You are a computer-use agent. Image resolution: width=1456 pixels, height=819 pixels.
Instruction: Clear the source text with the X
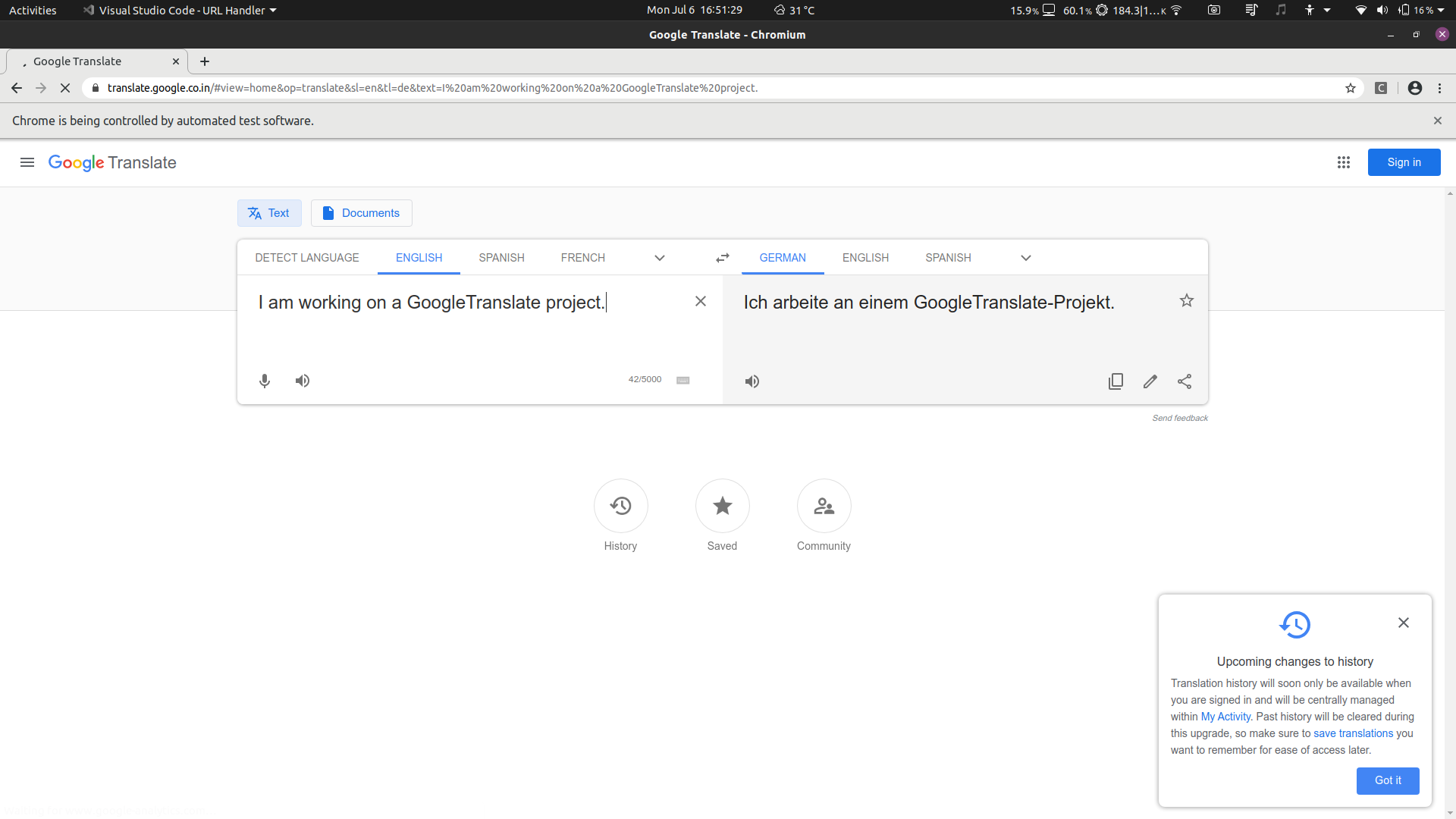coord(701,301)
